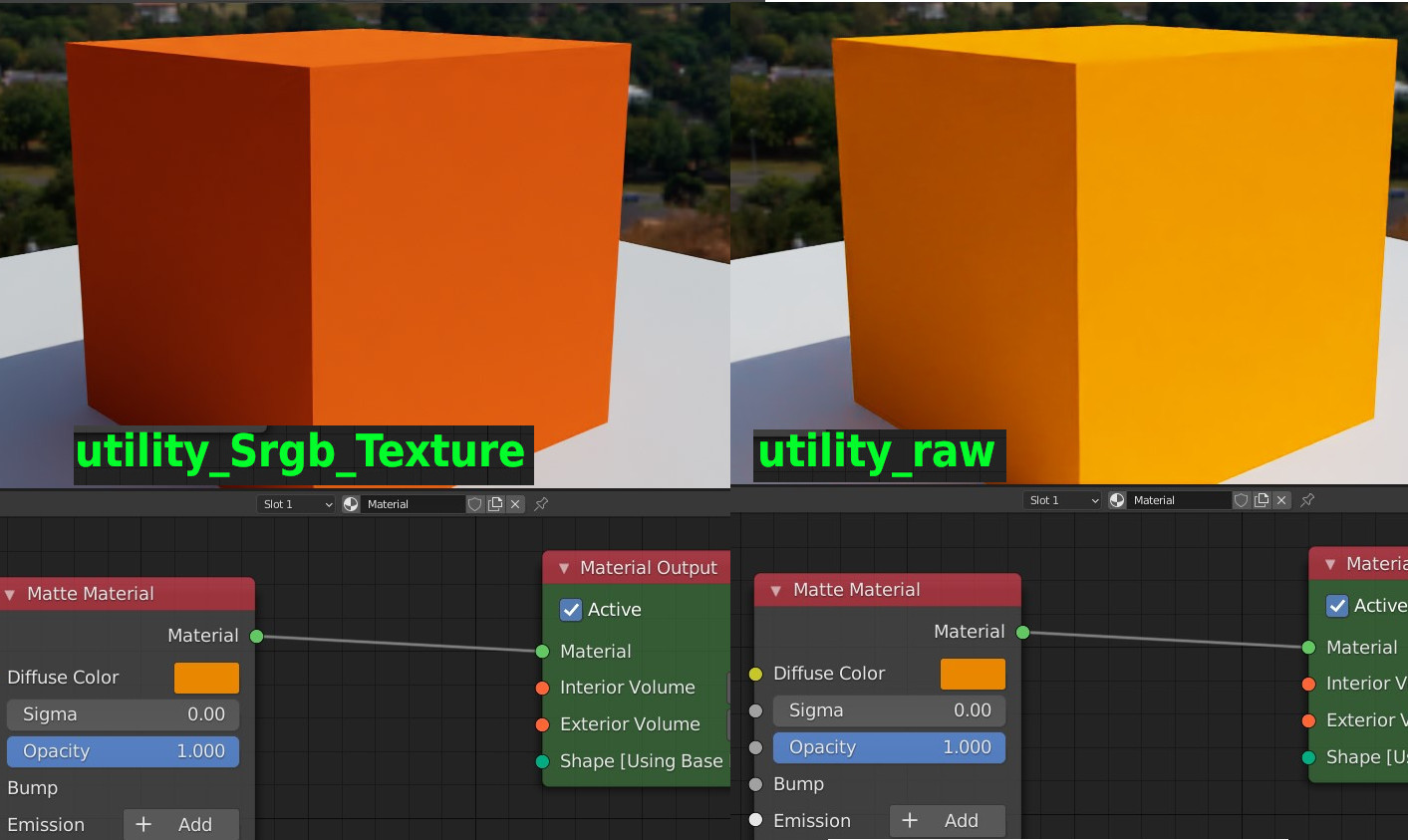Pin the node tree in right editor header
Image resolution: width=1408 pixels, height=840 pixels.
[1307, 500]
